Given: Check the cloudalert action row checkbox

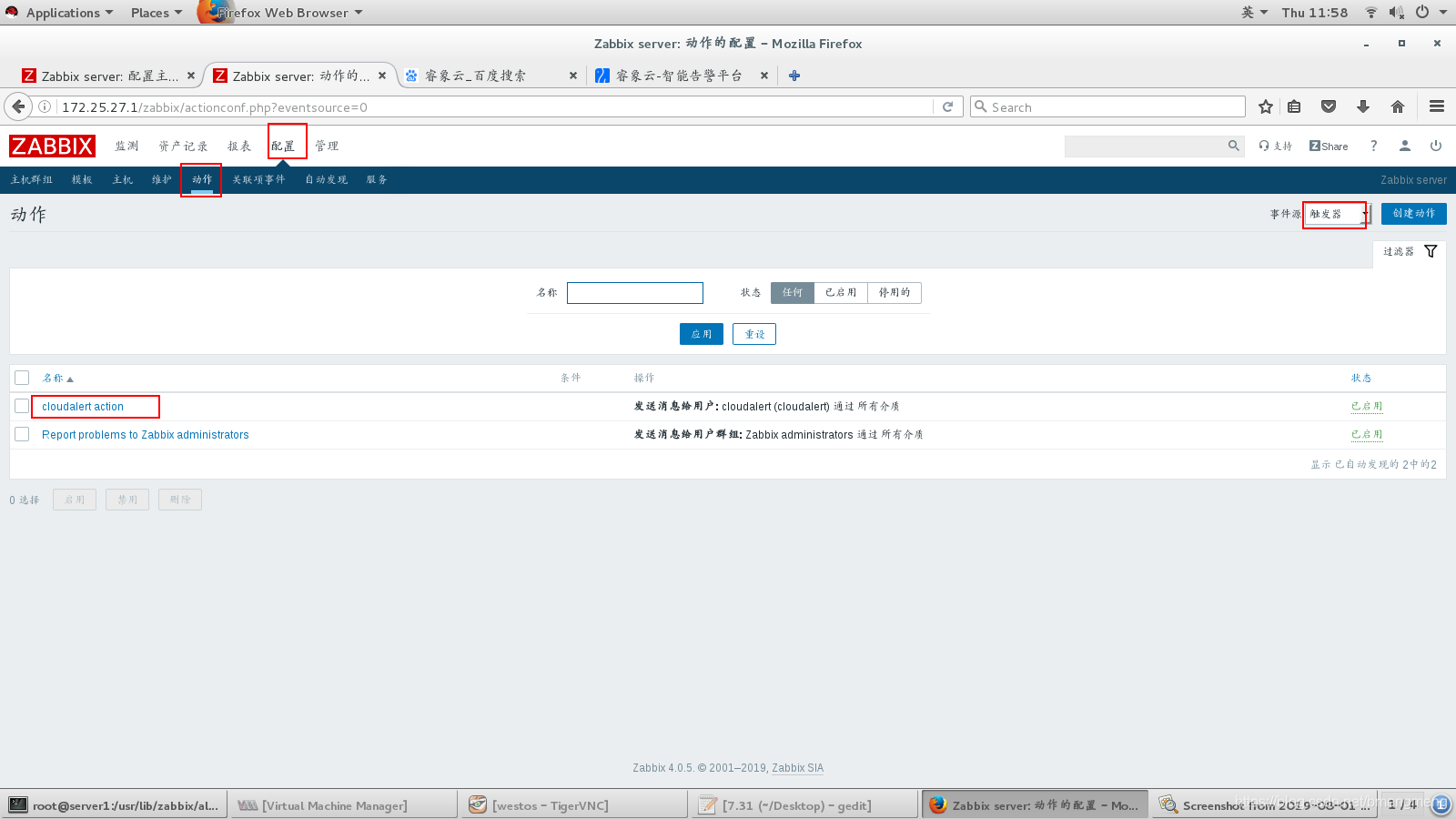Looking at the screenshot, I should (22, 406).
